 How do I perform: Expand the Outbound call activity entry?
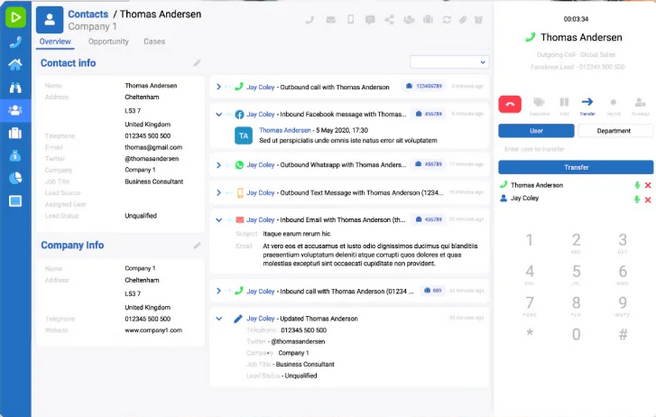pos(218,87)
